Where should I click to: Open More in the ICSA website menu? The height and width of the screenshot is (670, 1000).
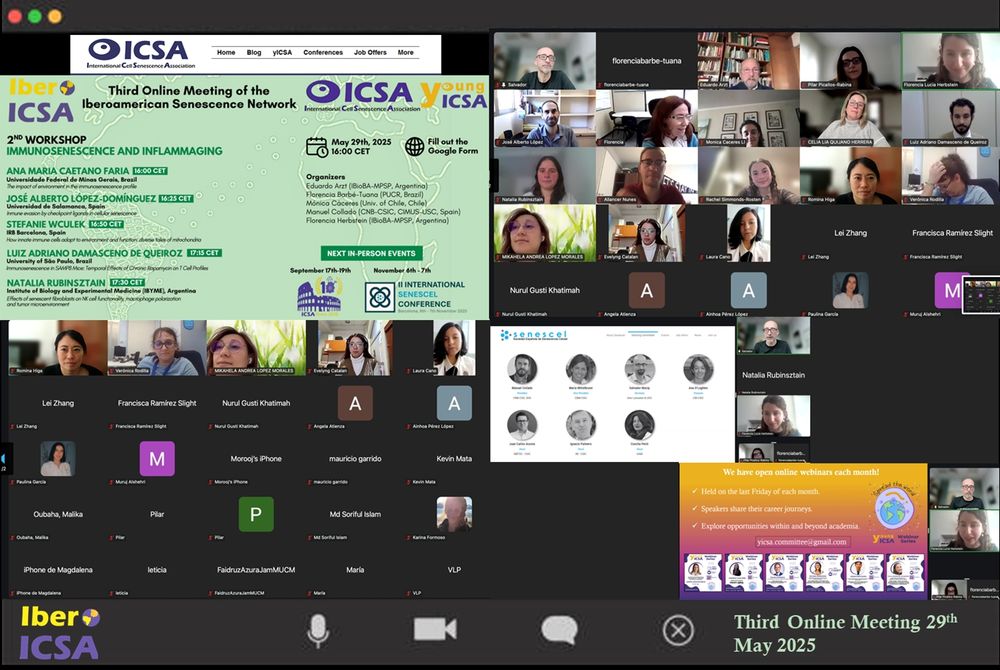[x=406, y=52]
